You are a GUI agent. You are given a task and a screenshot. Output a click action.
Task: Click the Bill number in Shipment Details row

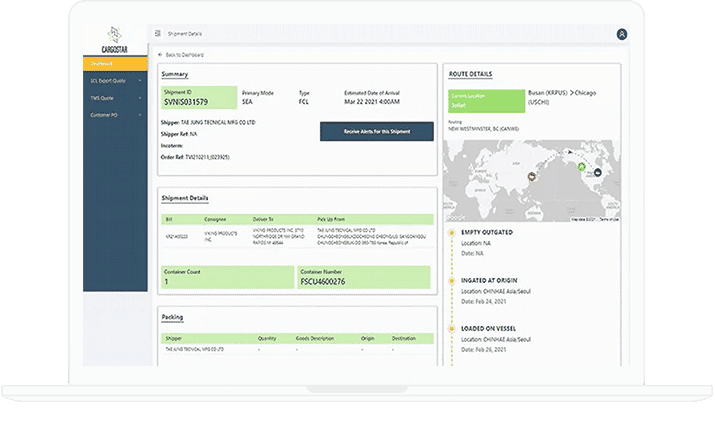[176, 237]
